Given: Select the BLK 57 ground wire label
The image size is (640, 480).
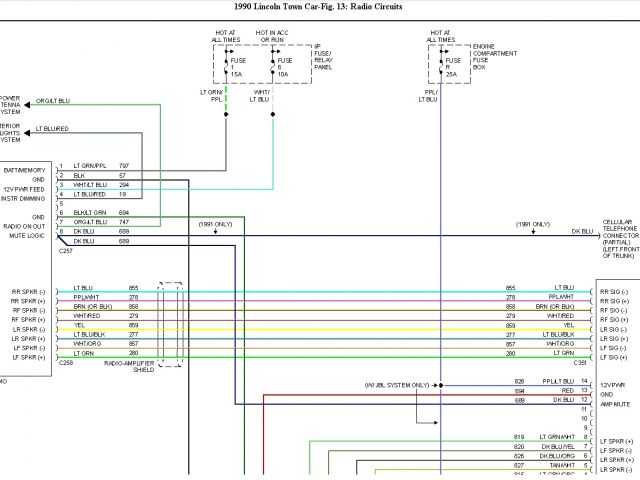Looking at the screenshot, I should [100, 175].
